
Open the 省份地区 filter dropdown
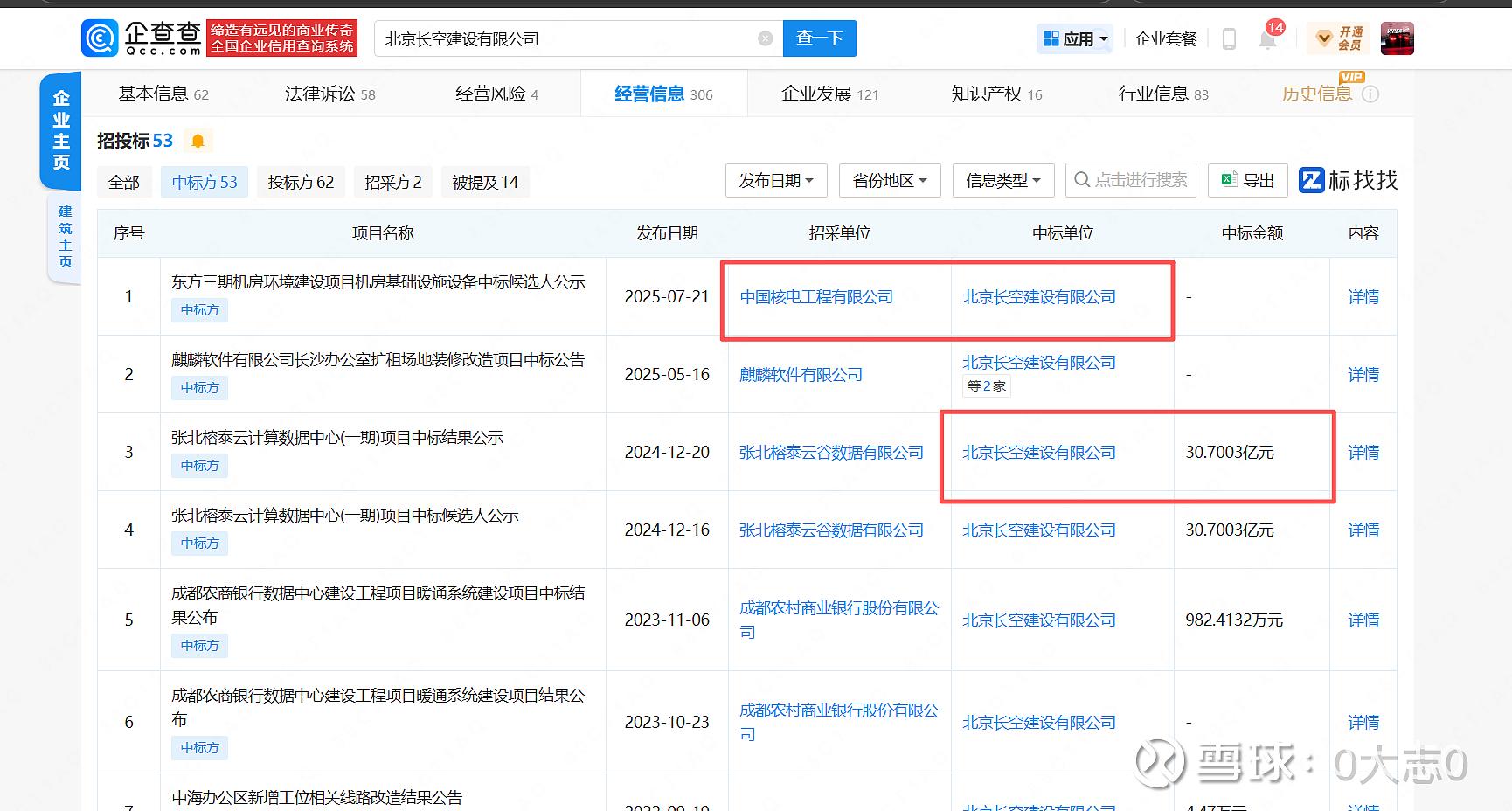[x=890, y=180]
